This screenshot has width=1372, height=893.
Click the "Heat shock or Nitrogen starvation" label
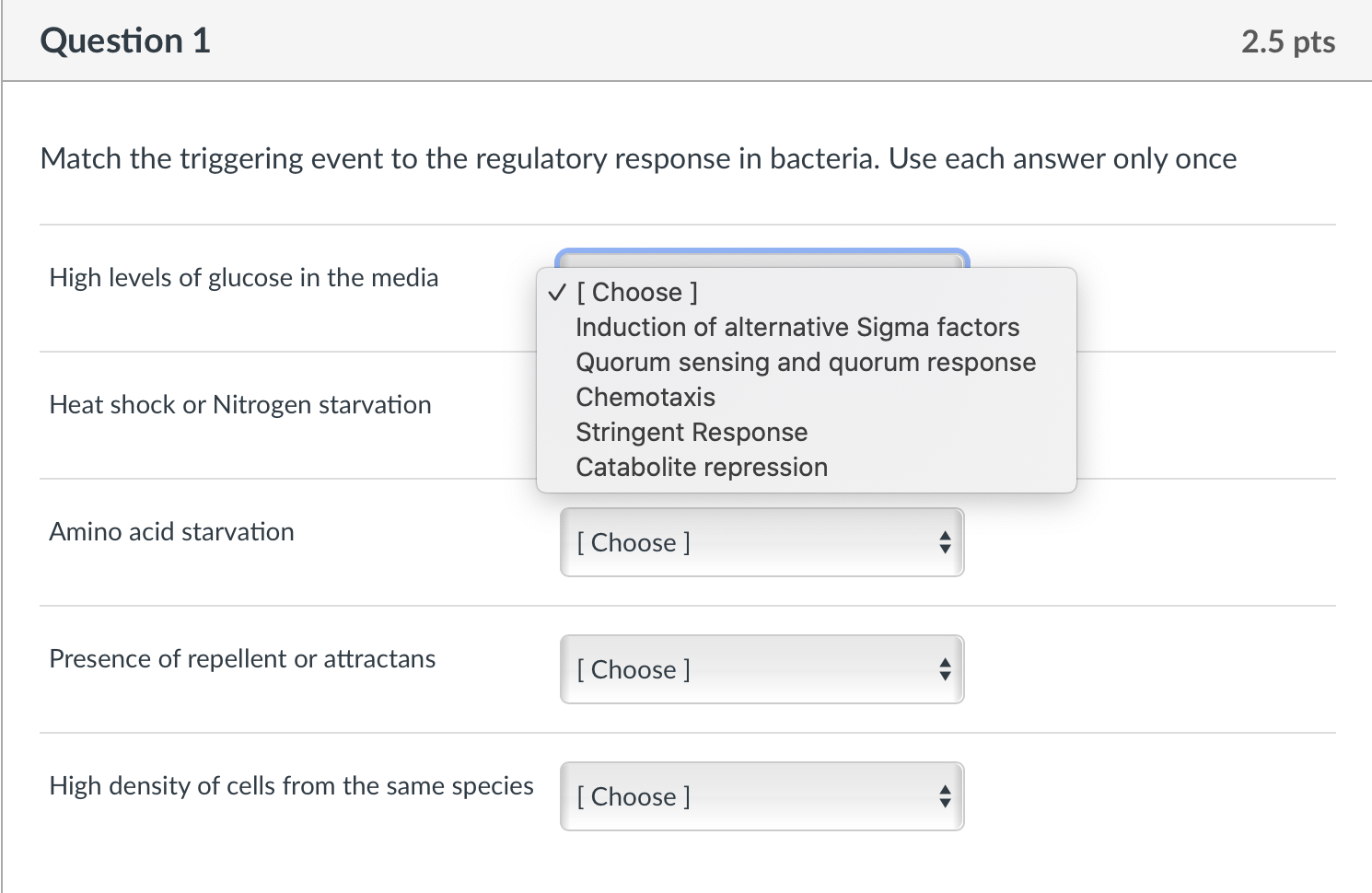pos(240,404)
